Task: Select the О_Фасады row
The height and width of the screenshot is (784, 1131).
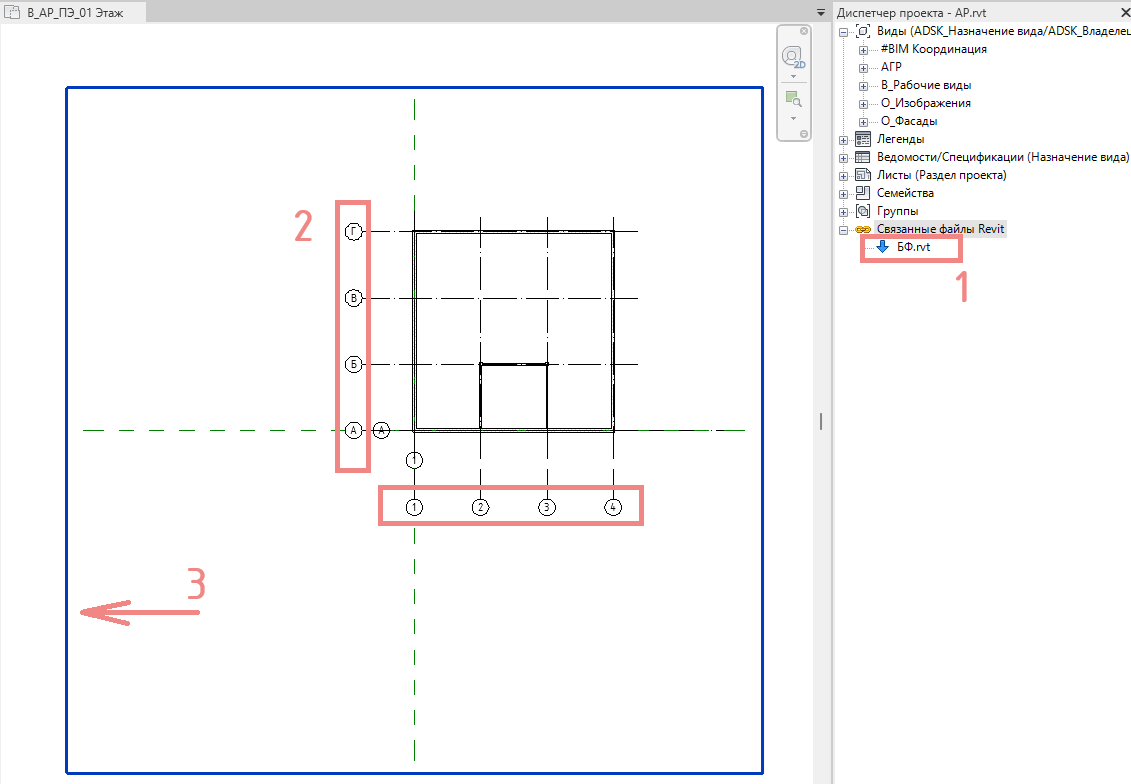Action: click(x=909, y=120)
